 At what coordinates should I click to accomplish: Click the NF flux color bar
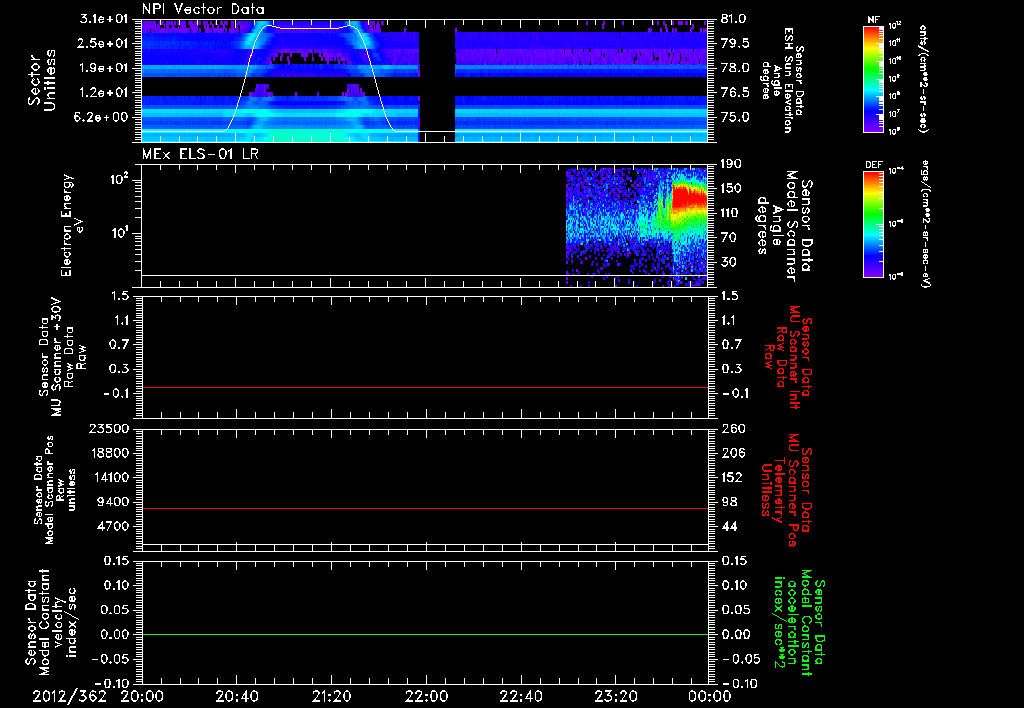873,79
